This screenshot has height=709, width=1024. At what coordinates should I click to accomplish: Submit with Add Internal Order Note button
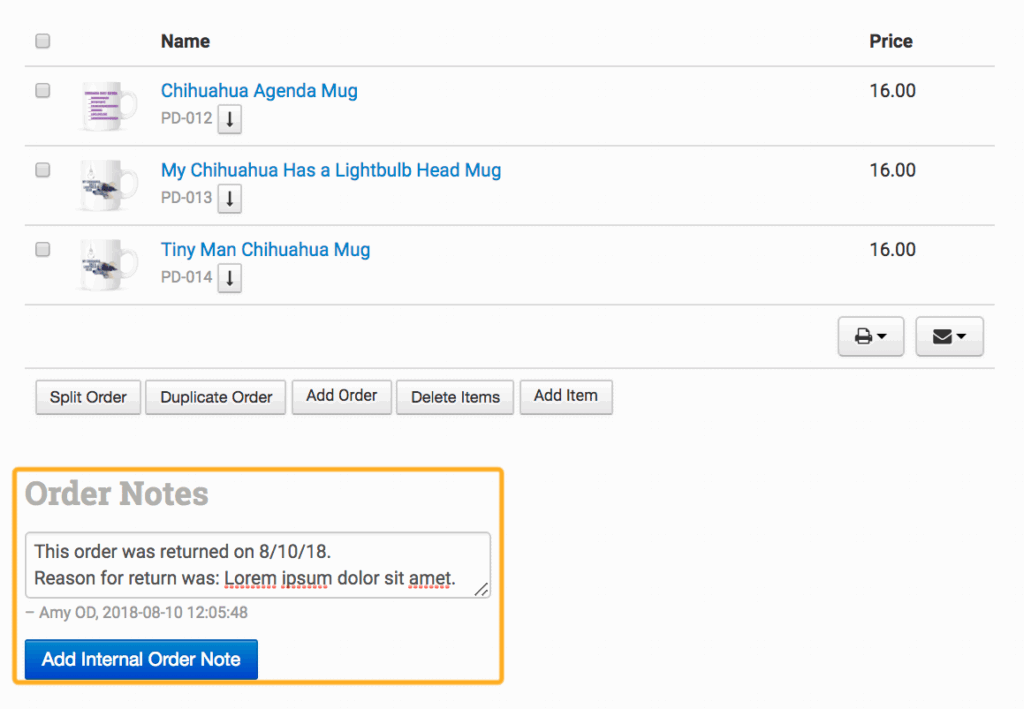(x=141, y=660)
